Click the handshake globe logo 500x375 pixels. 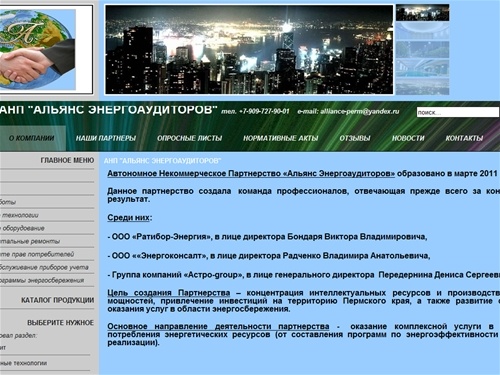point(38,49)
